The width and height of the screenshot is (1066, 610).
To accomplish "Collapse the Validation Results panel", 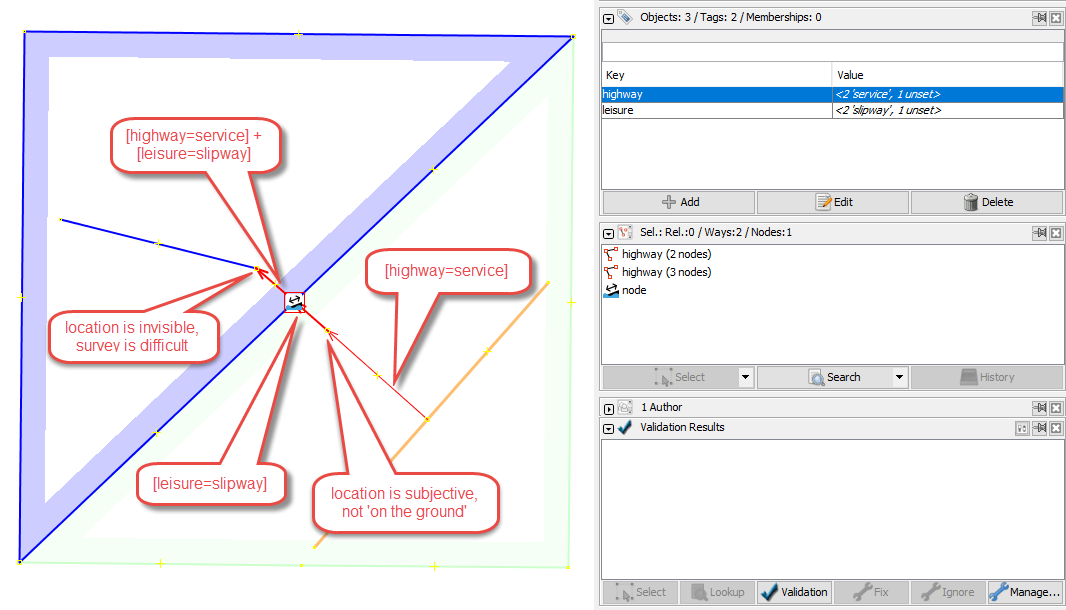I will tap(608, 428).
